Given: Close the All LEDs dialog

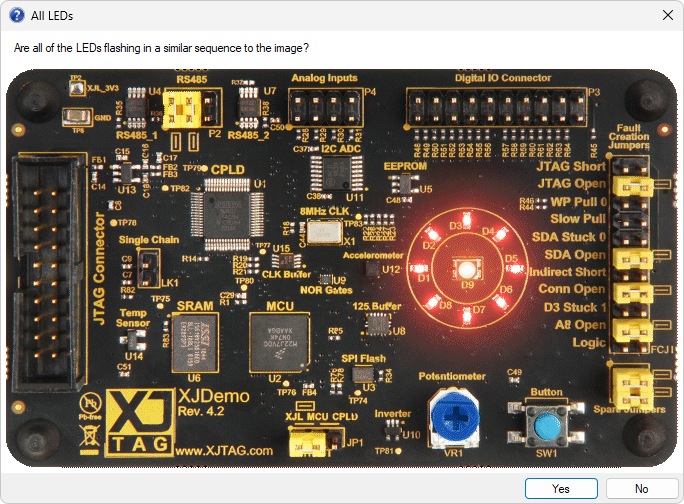Looking at the screenshot, I should tap(667, 15).
